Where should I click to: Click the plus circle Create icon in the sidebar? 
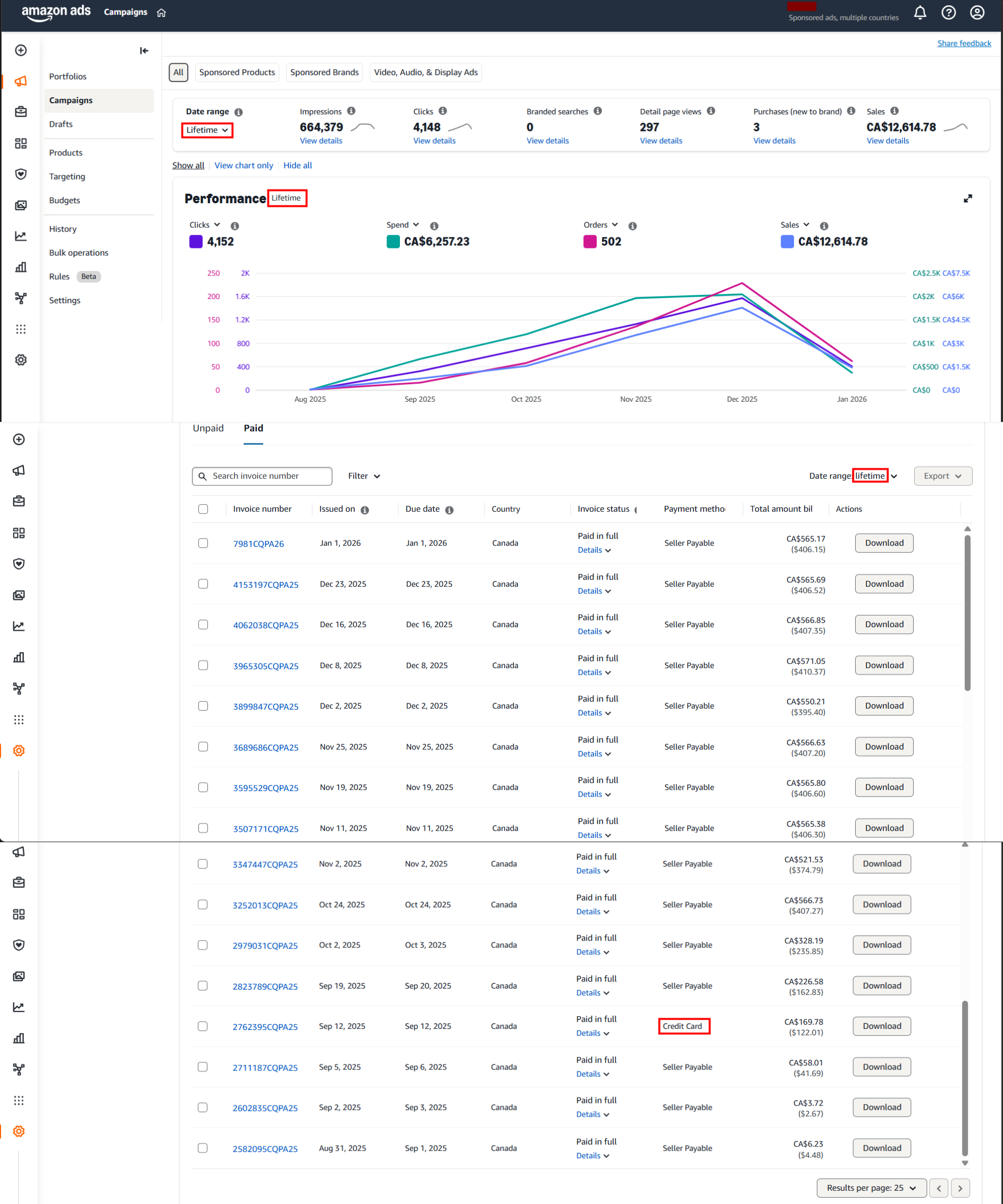tap(21, 51)
